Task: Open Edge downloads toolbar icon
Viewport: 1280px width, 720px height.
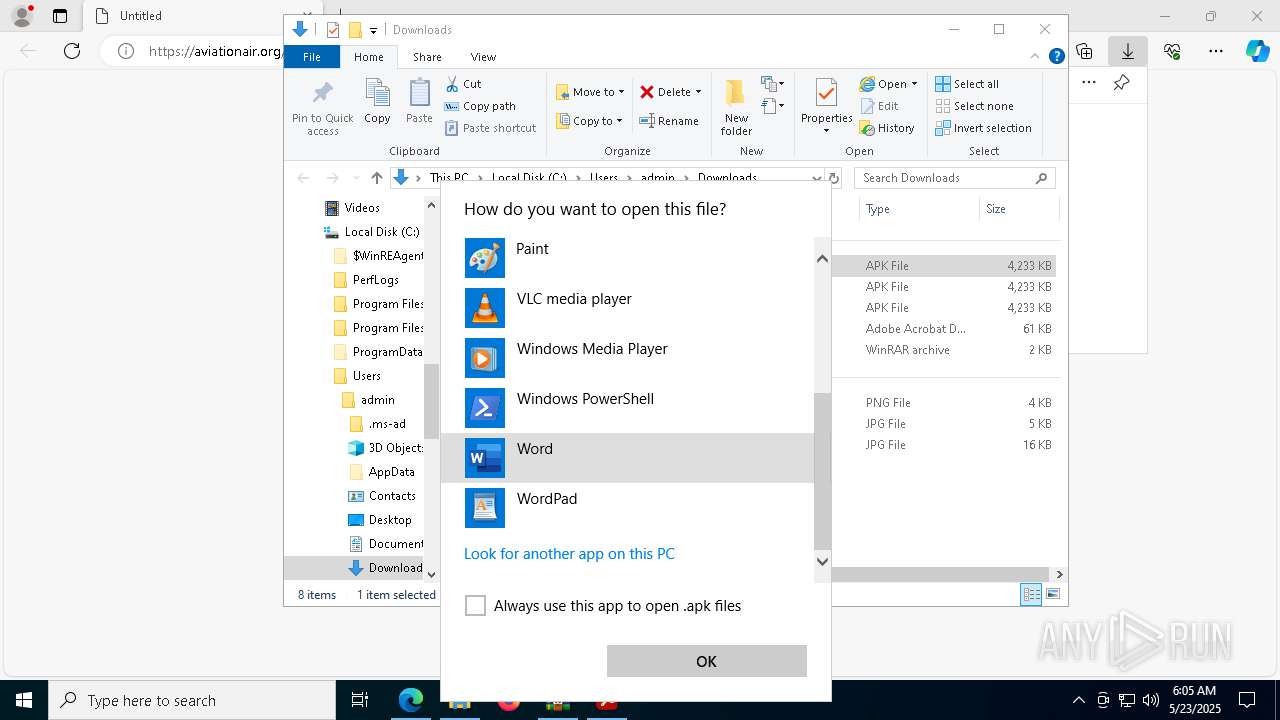Action: pyautogui.click(x=1127, y=51)
